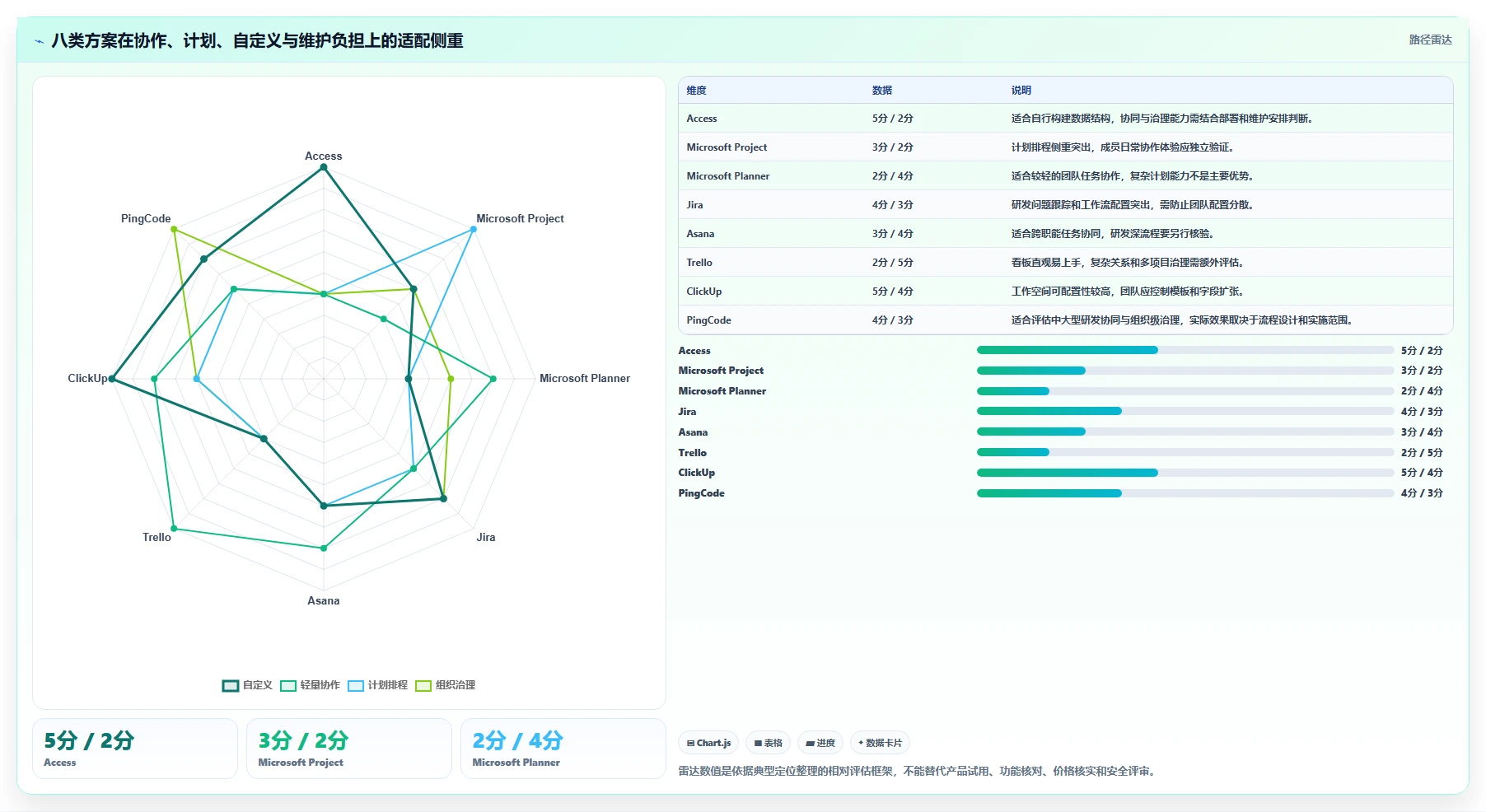Click the Microsoft Project radar axis label
The image size is (1486, 812).
520,219
